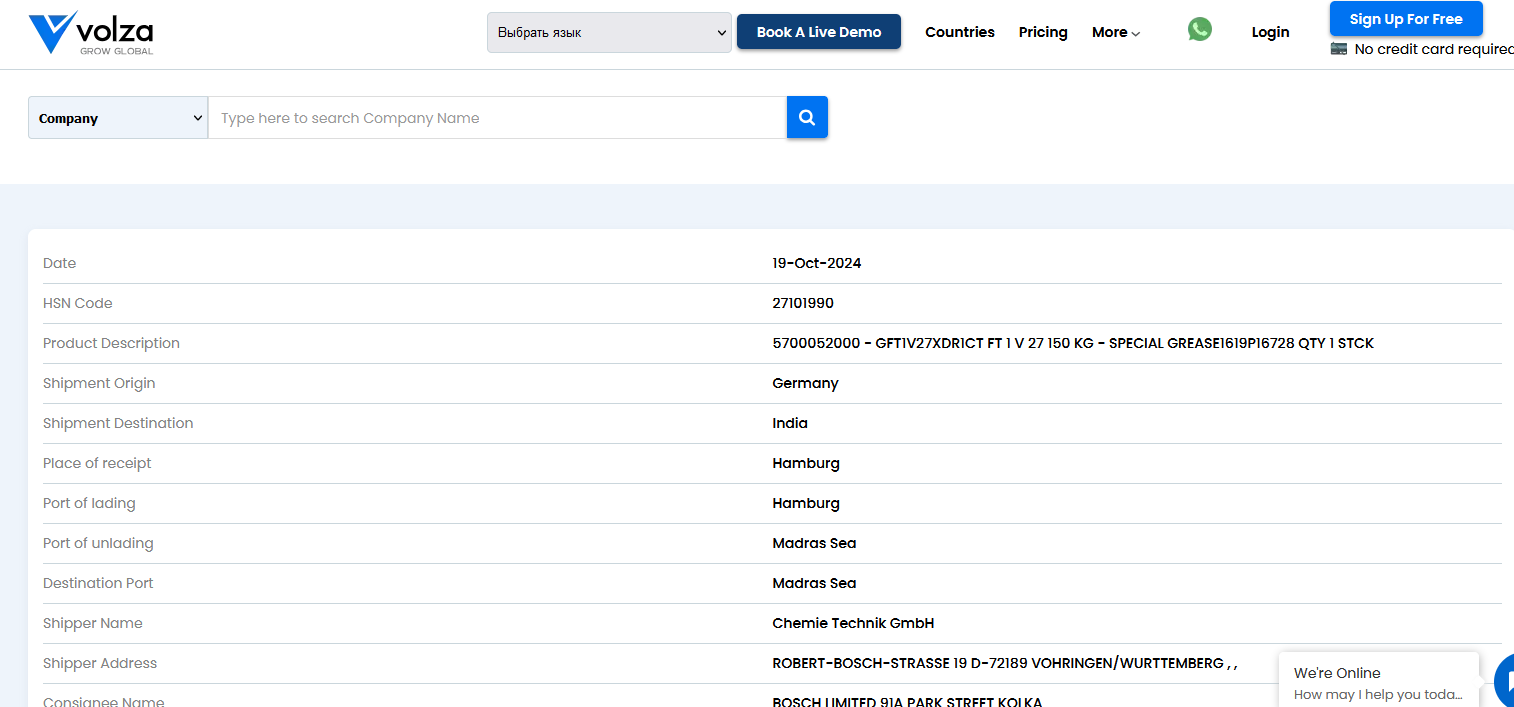Click the Date field label
1514x707 pixels.
tap(59, 263)
